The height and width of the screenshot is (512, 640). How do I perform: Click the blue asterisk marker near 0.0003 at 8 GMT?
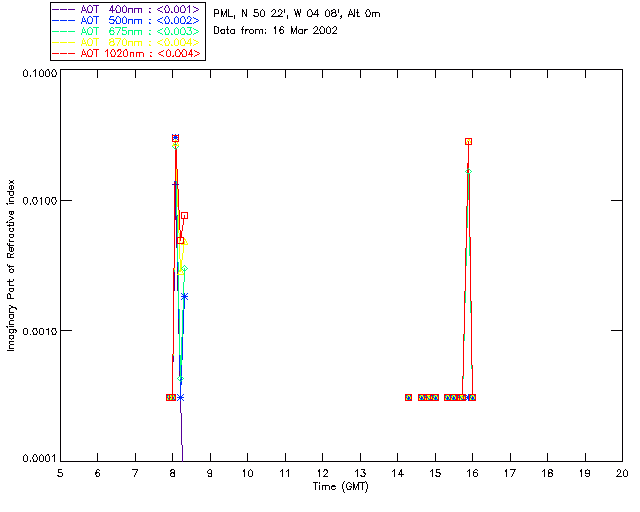click(x=180, y=397)
